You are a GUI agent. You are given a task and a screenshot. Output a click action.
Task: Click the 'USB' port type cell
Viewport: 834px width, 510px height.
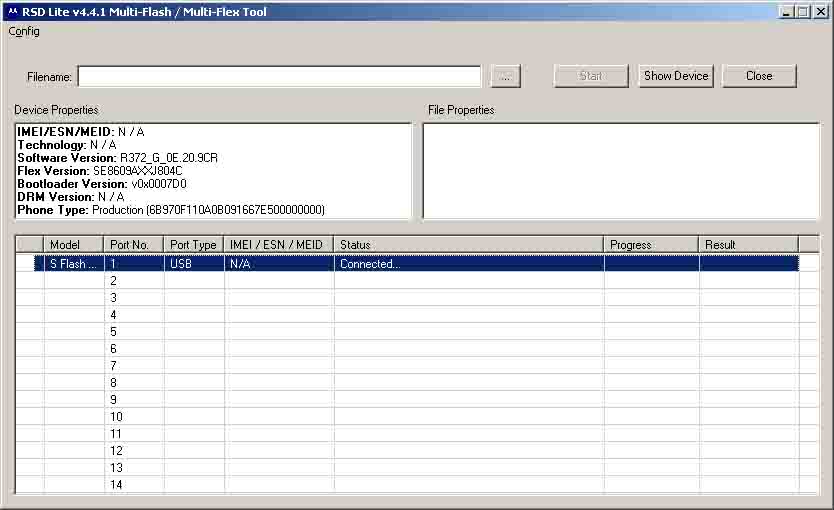point(194,264)
